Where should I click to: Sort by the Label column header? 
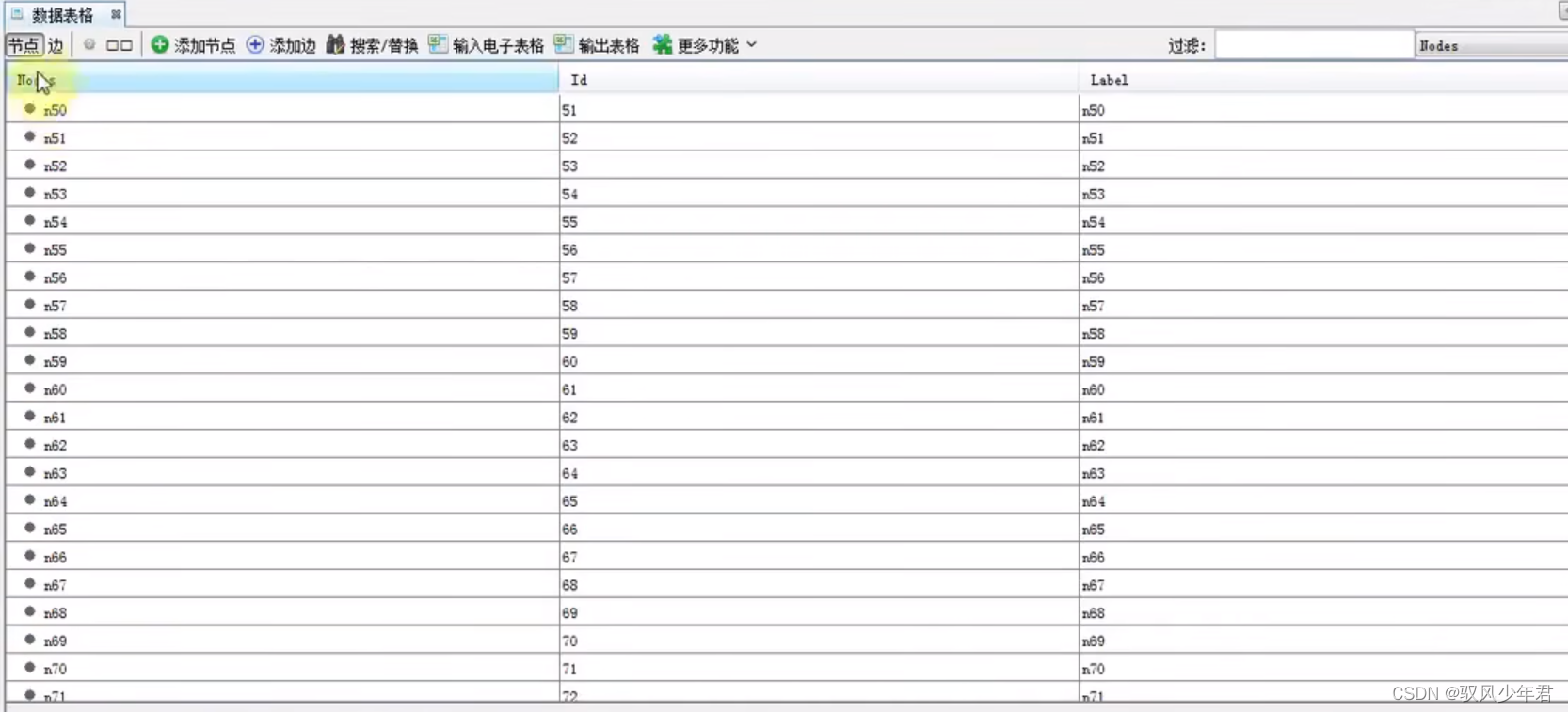(x=1323, y=80)
